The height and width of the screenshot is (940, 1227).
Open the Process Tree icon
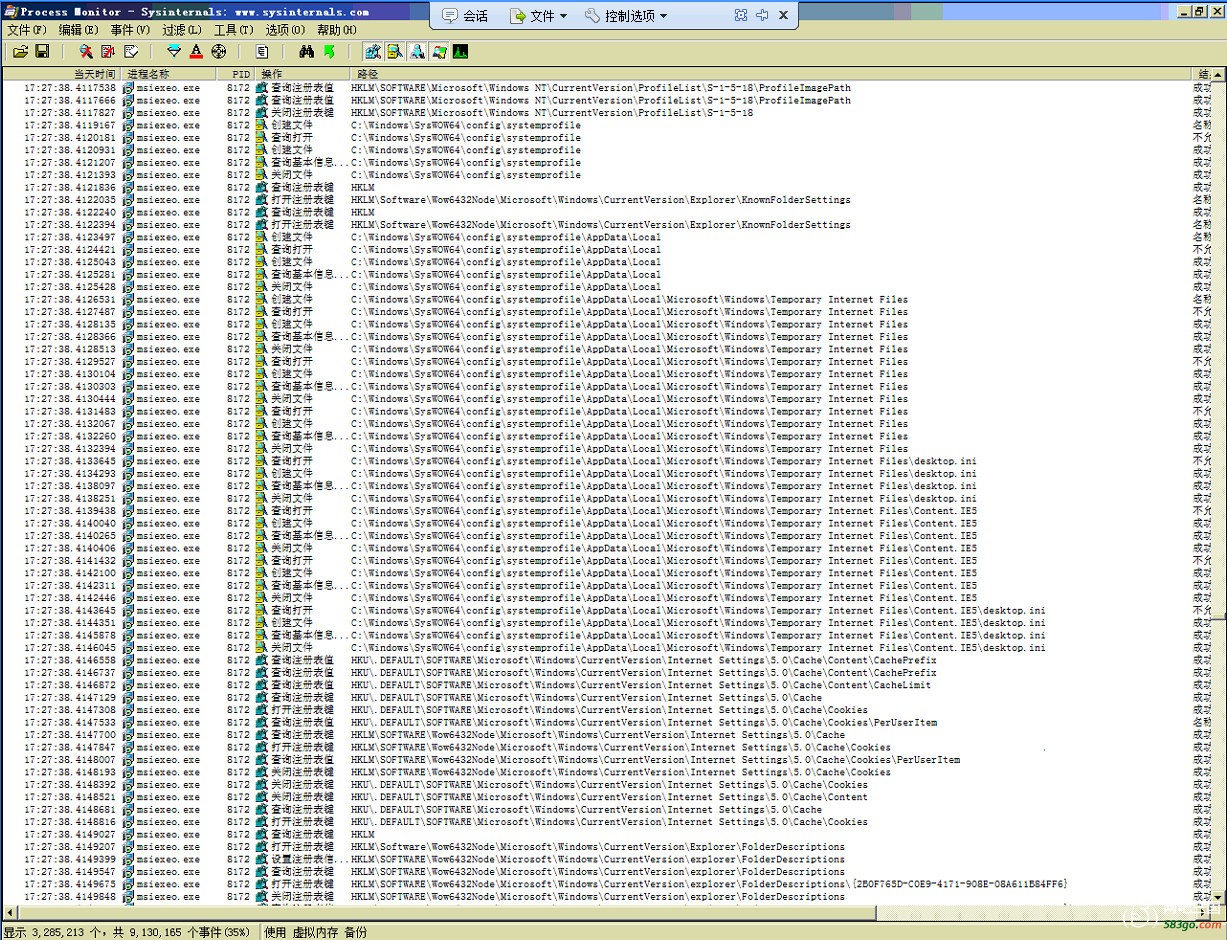click(x=262, y=52)
